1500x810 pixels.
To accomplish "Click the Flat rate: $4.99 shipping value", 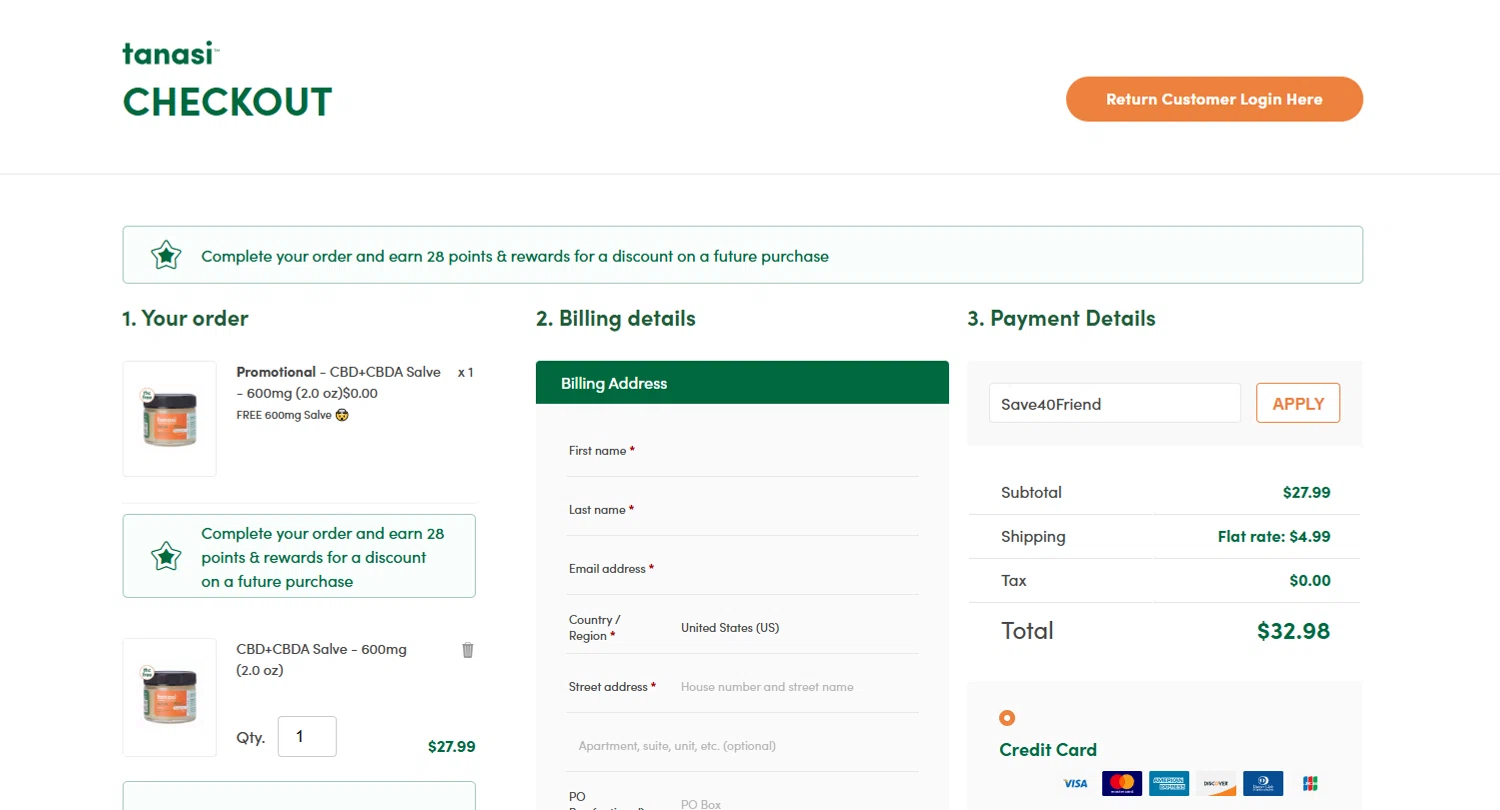I will [1274, 537].
